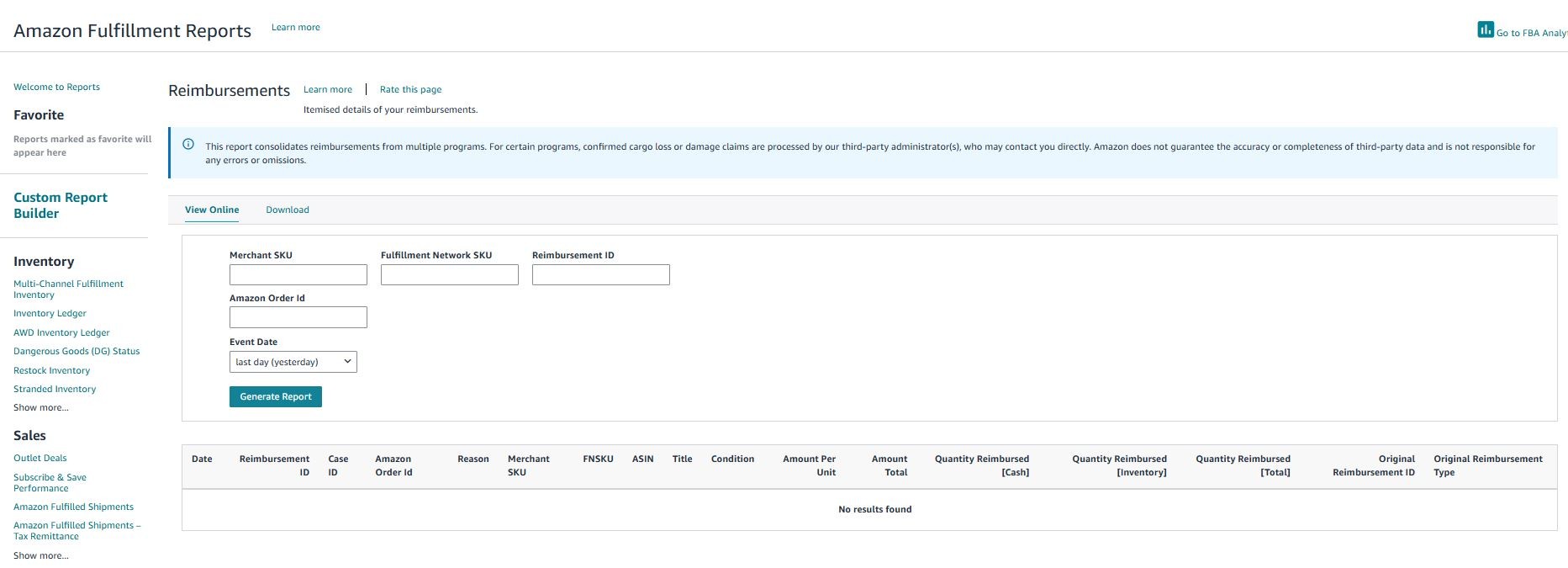Open the Outlet Deals report
Screen dimensions: 1568x568
(40, 458)
